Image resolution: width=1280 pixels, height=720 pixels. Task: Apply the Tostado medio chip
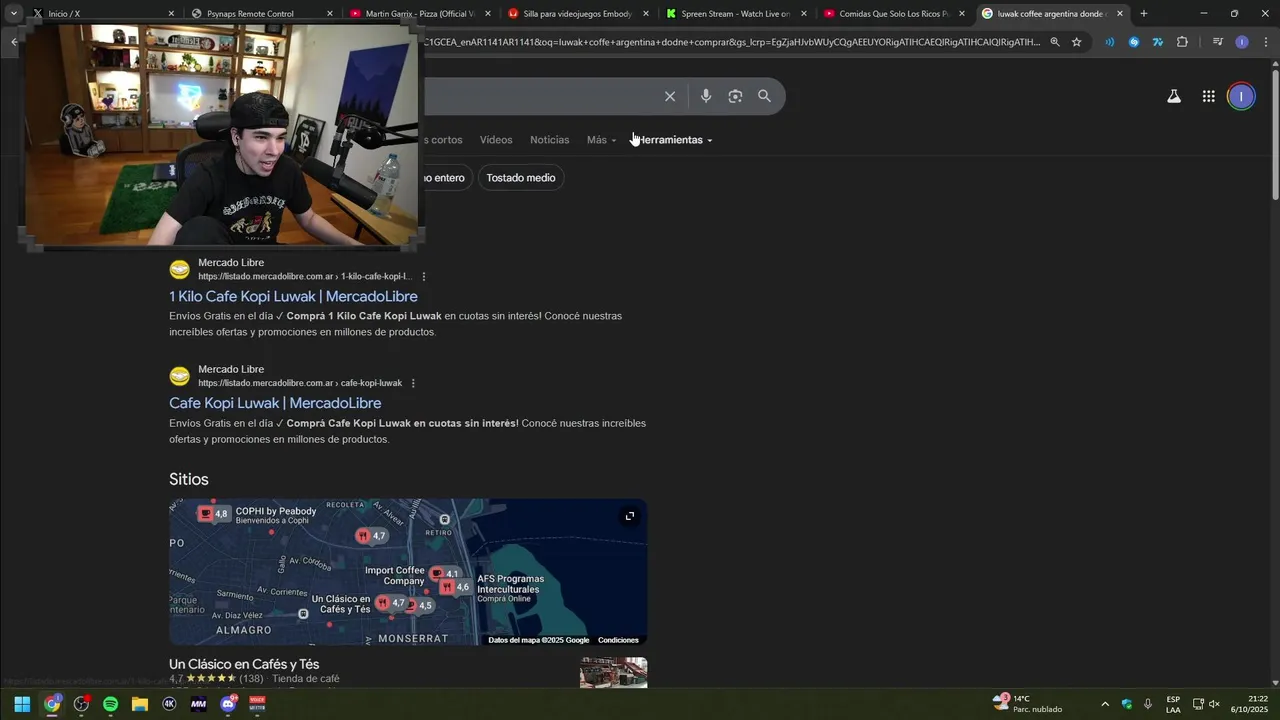coord(521,178)
